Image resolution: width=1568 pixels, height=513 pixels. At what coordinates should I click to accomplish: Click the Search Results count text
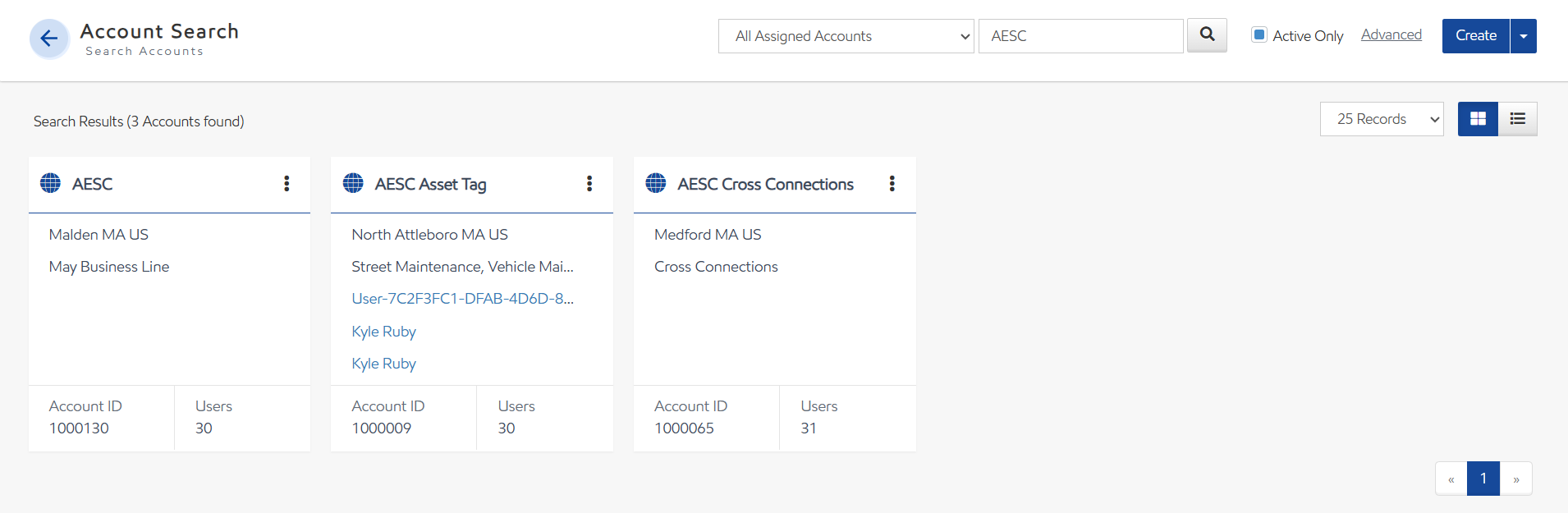tap(139, 121)
